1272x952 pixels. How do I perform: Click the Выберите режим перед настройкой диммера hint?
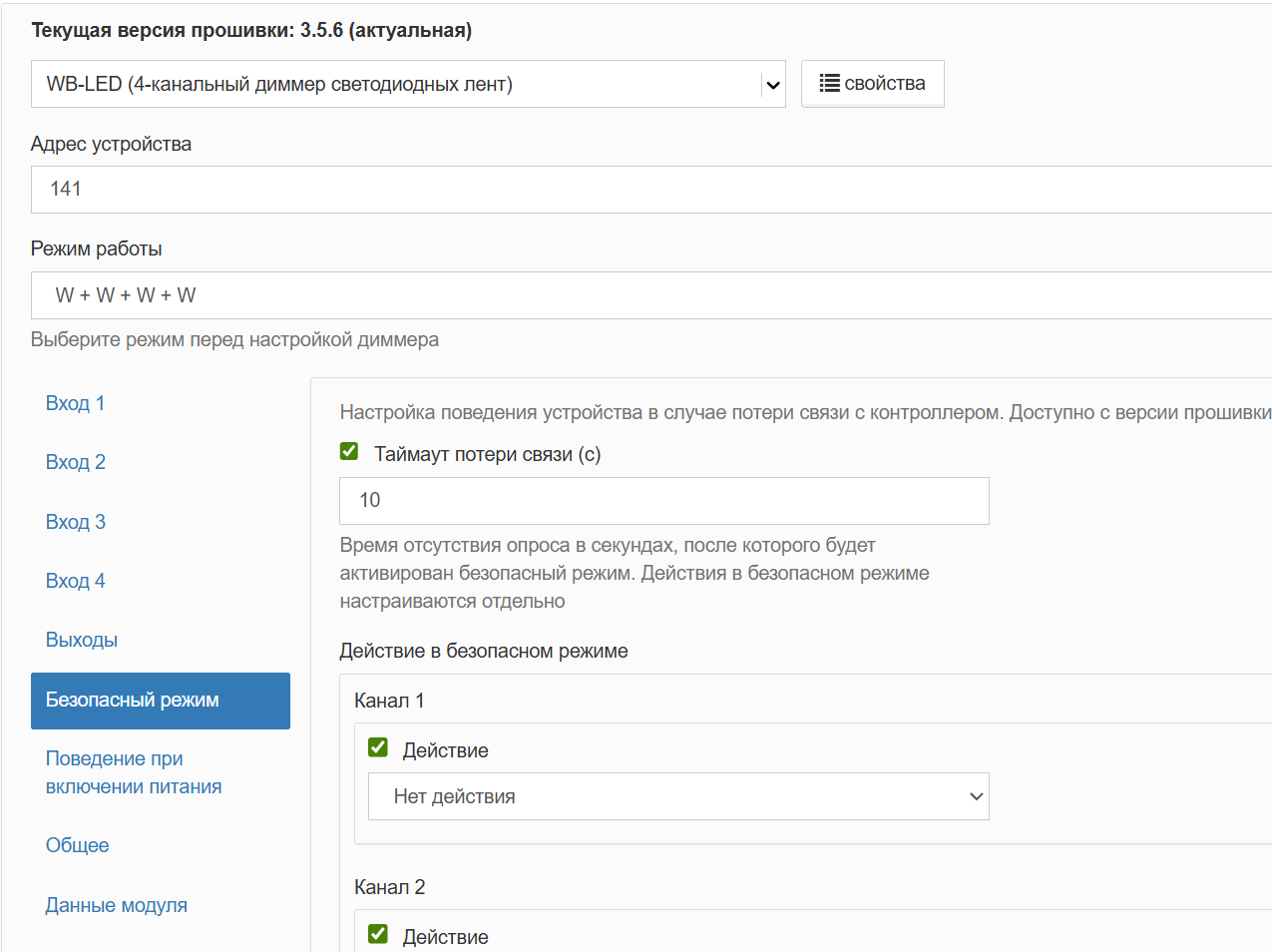pyautogui.click(x=234, y=339)
